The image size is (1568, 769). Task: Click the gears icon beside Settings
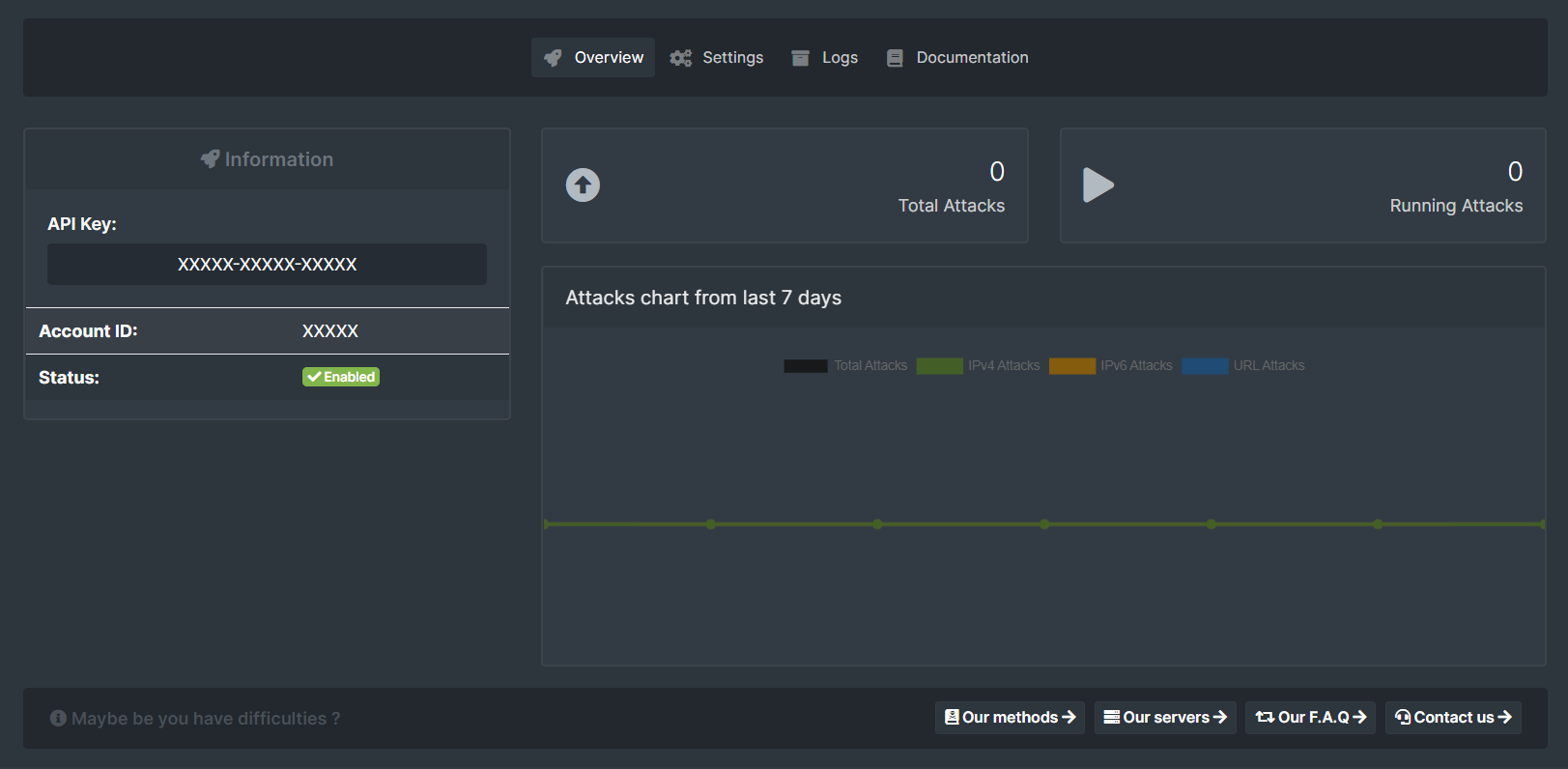pyautogui.click(x=681, y=58)
